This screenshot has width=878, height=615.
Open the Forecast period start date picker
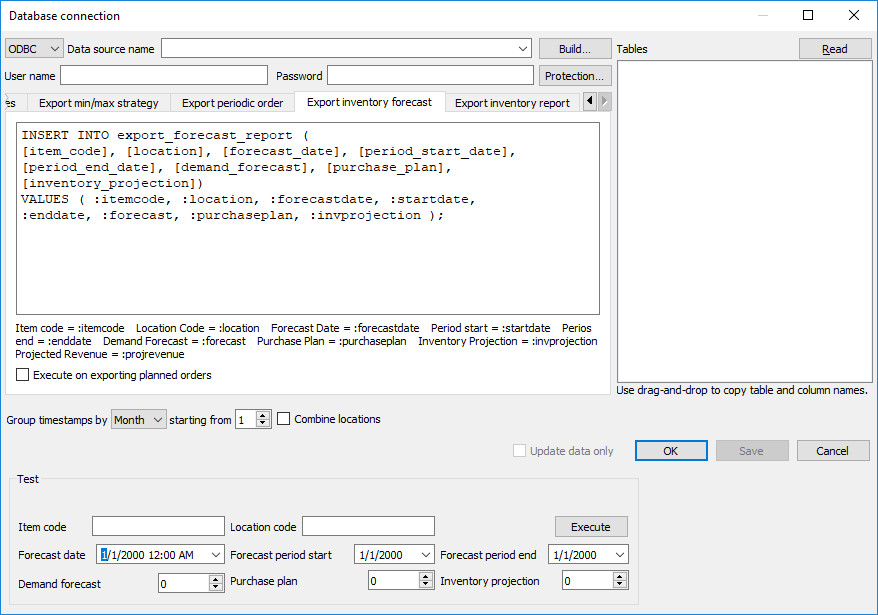click(x=426, y=555)
